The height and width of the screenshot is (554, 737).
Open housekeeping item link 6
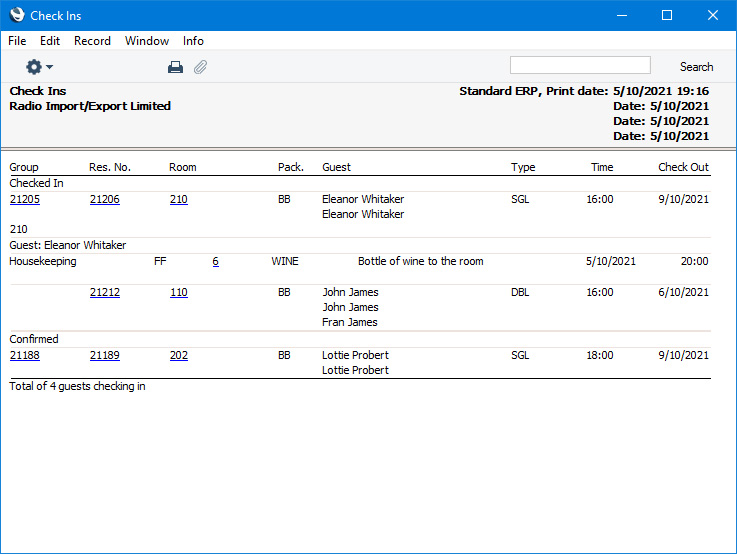coord(215,261)
